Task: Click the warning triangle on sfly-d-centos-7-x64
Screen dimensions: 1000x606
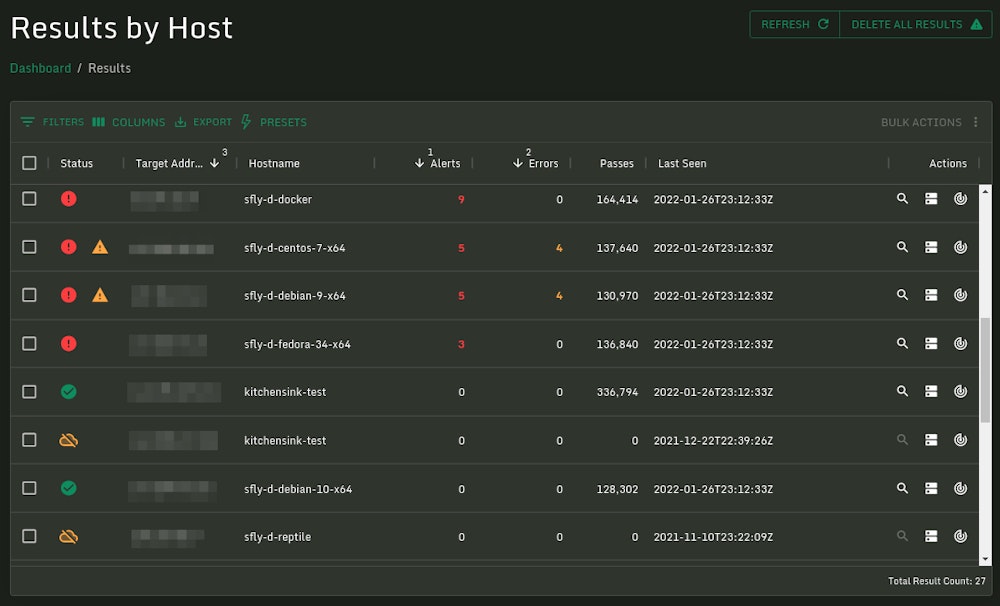Action: point(100,247)
